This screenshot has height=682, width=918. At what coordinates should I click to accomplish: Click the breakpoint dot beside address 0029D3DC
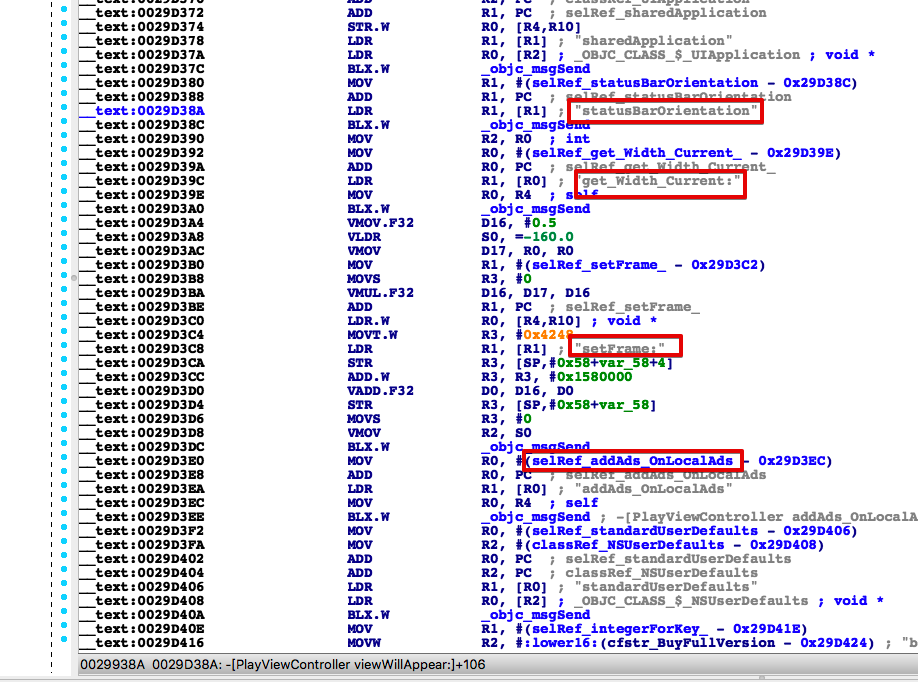[65, 446]
